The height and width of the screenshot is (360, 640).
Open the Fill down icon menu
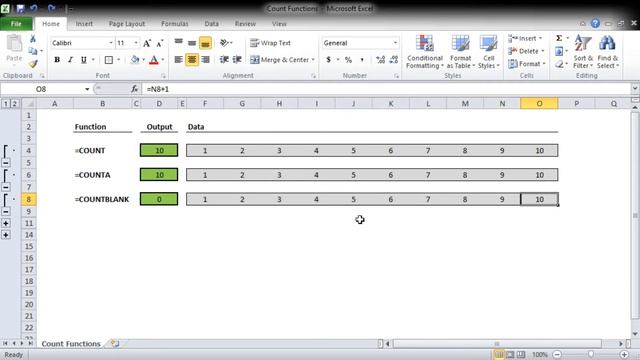click(559, 51)
